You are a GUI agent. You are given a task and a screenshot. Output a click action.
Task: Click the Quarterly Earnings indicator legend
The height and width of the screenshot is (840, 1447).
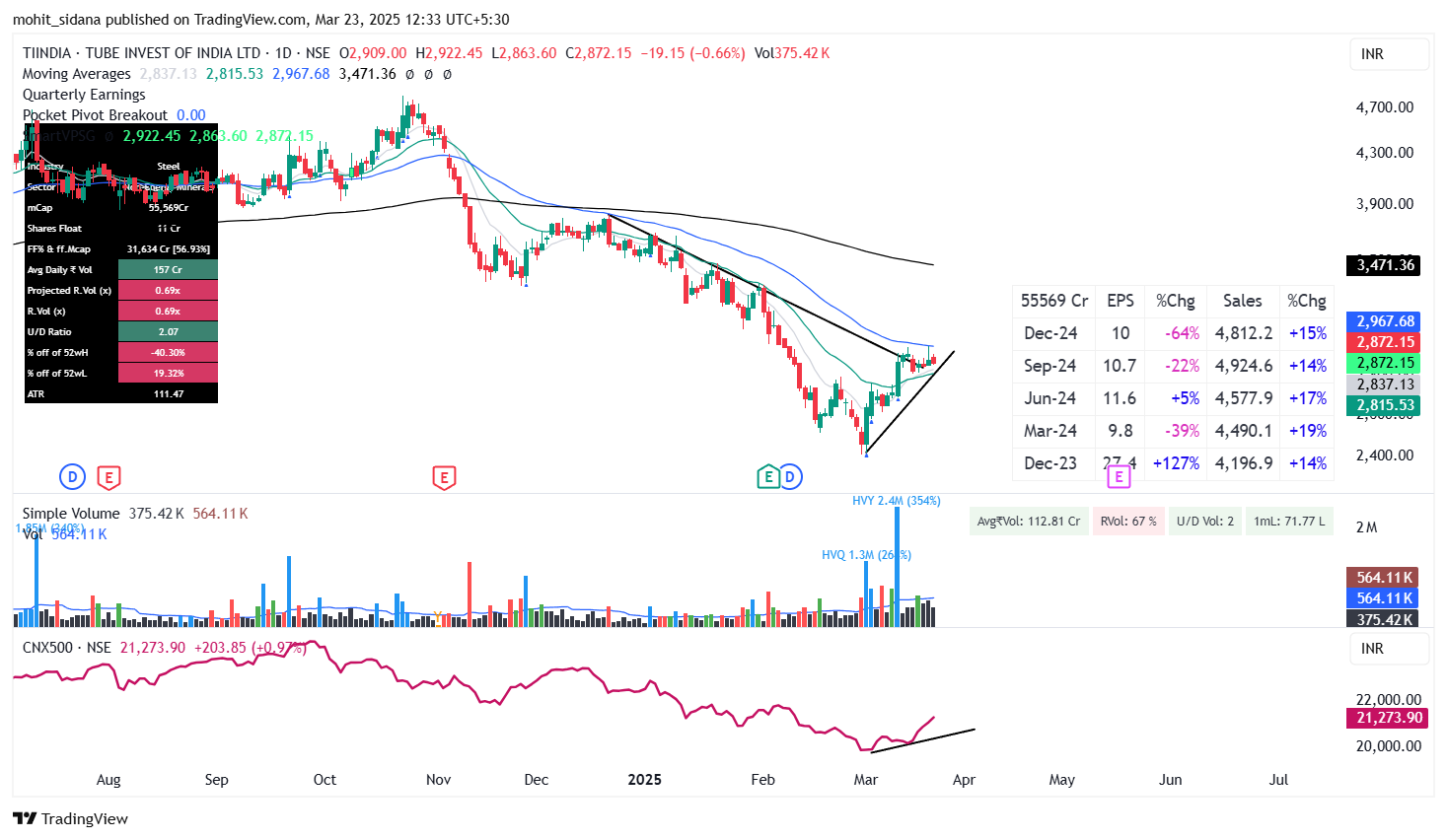84,95
